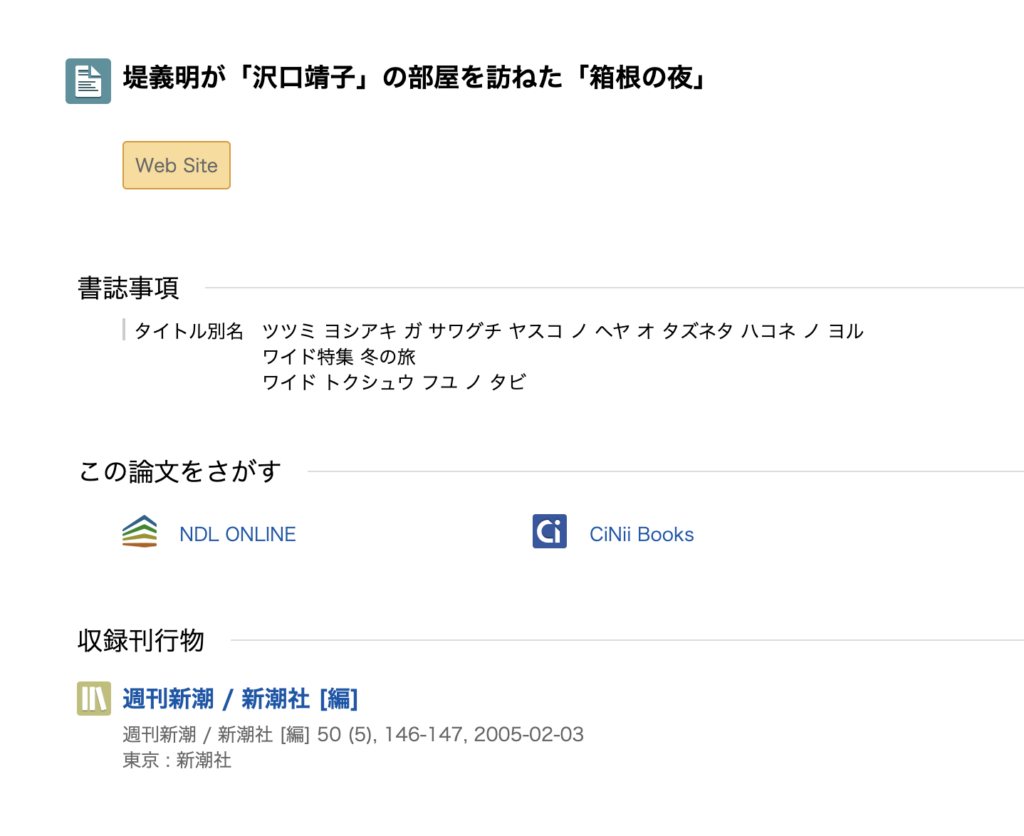Select the この論文をさがす section heading

[x=180, y=471]
